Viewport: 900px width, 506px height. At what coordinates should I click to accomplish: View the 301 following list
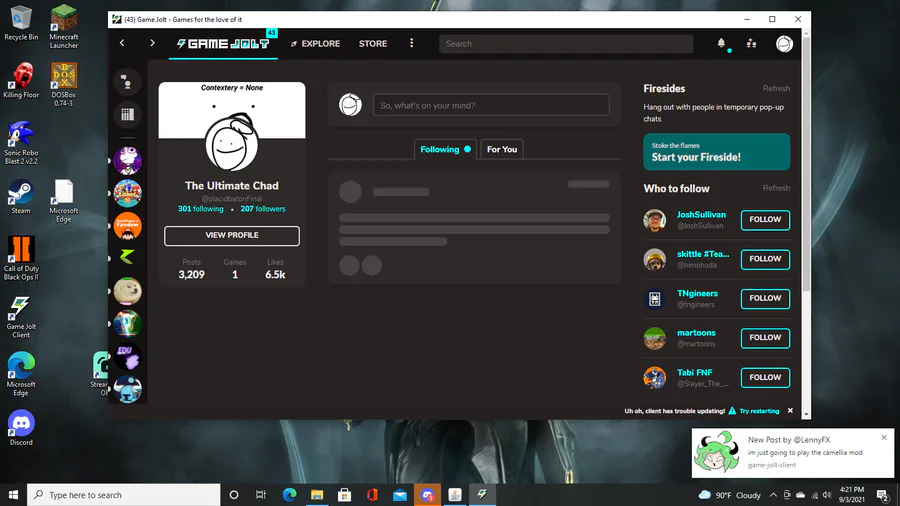200,209
